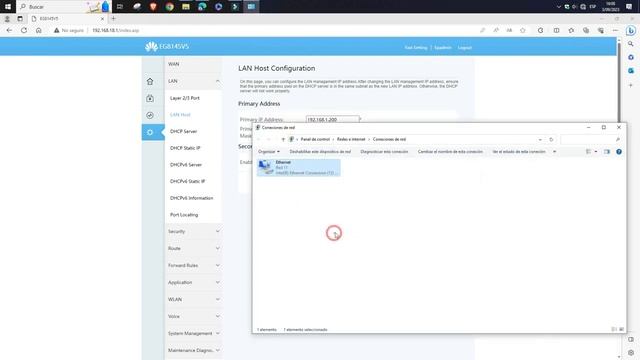This screenshot has height=360, width=640.
Task: Show hidden system tray icons
Action: tap(558, 7)
